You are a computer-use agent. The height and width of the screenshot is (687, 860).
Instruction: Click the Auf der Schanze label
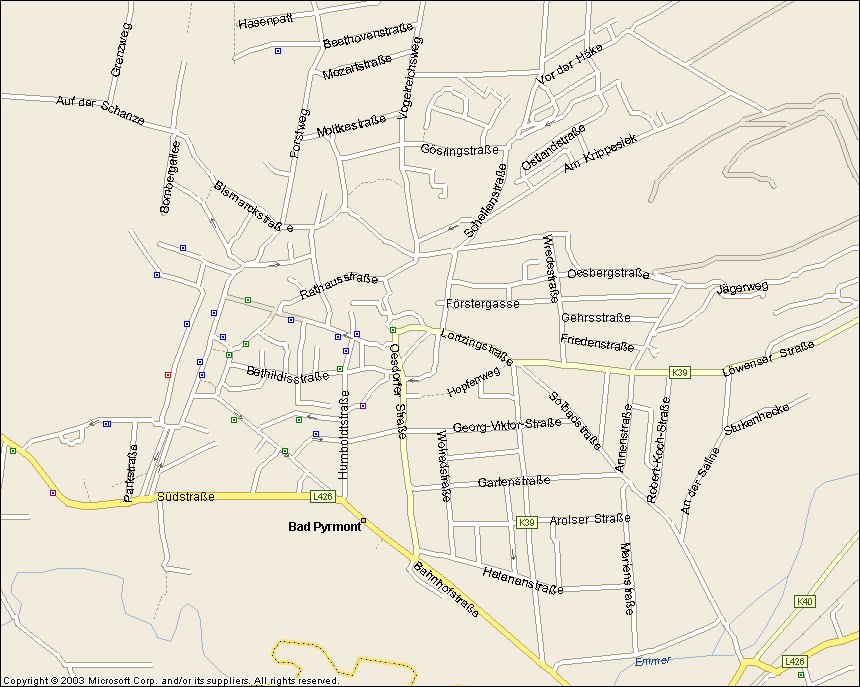click(101, 111)
